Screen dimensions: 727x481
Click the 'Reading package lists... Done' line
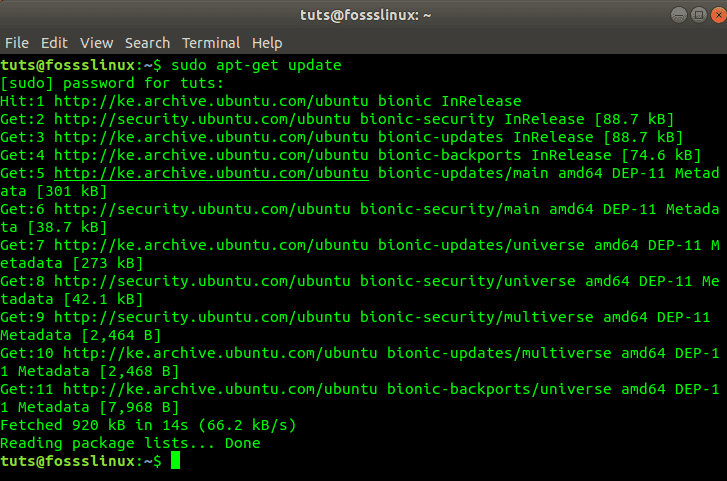tap(130, 443)
